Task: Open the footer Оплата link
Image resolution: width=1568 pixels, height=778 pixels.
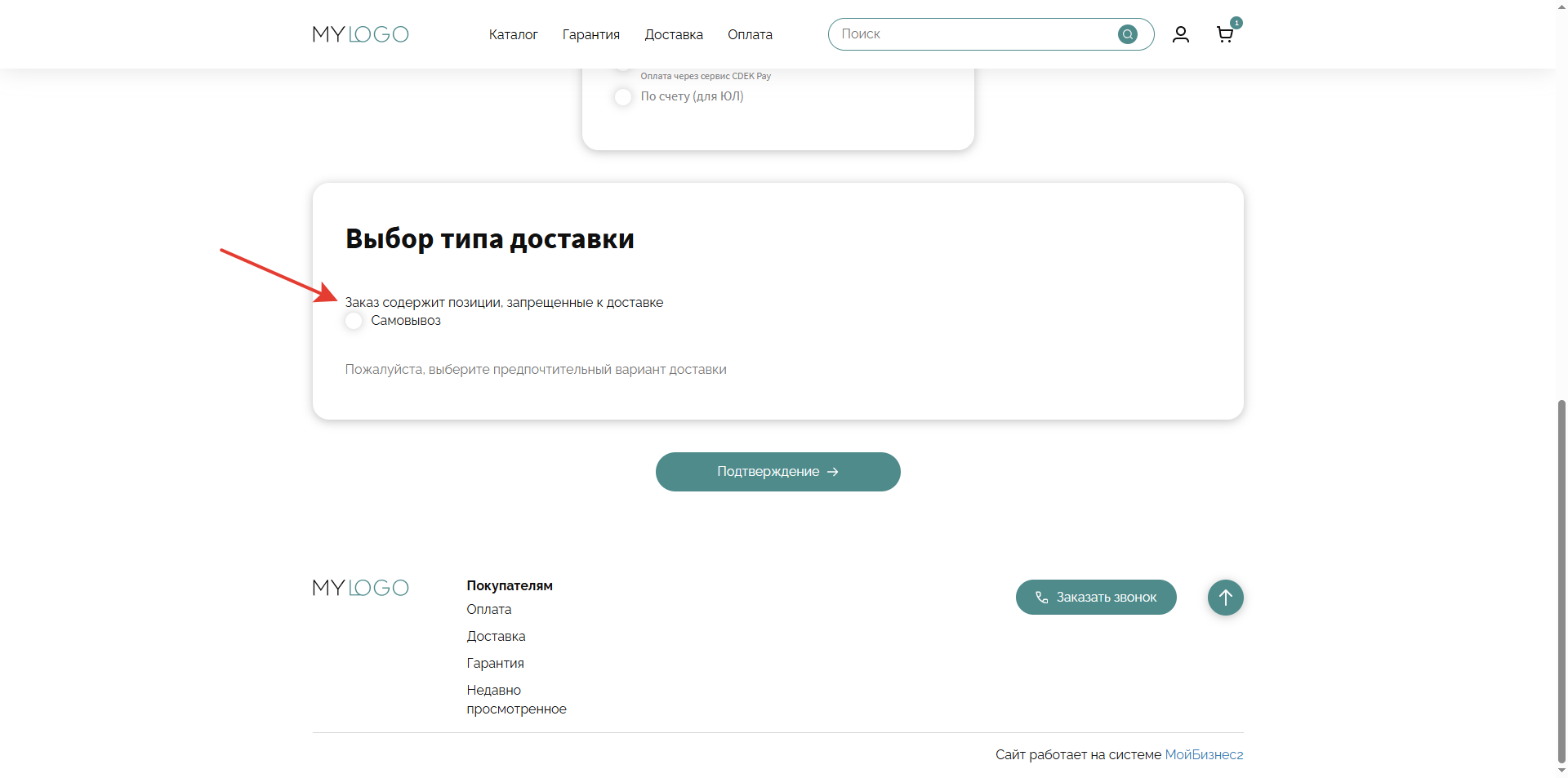Action: 488,610
